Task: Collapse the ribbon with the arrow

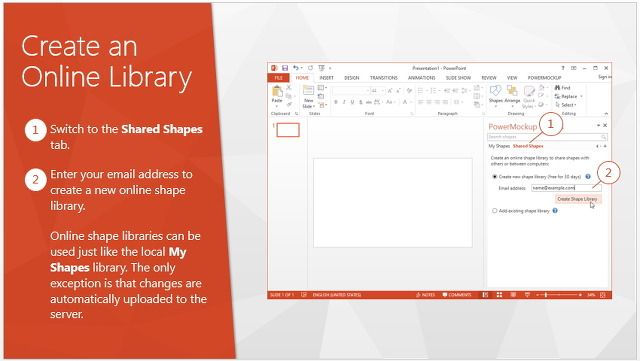Action: (606, 114)
